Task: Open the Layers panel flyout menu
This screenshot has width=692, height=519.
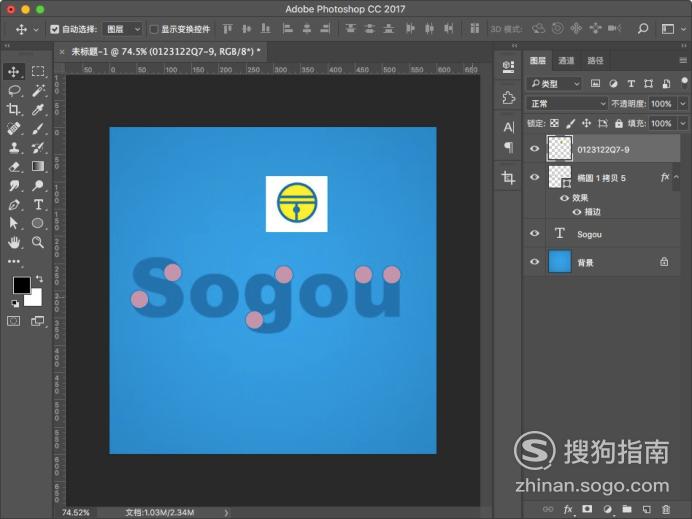Action: coord(683,60)
